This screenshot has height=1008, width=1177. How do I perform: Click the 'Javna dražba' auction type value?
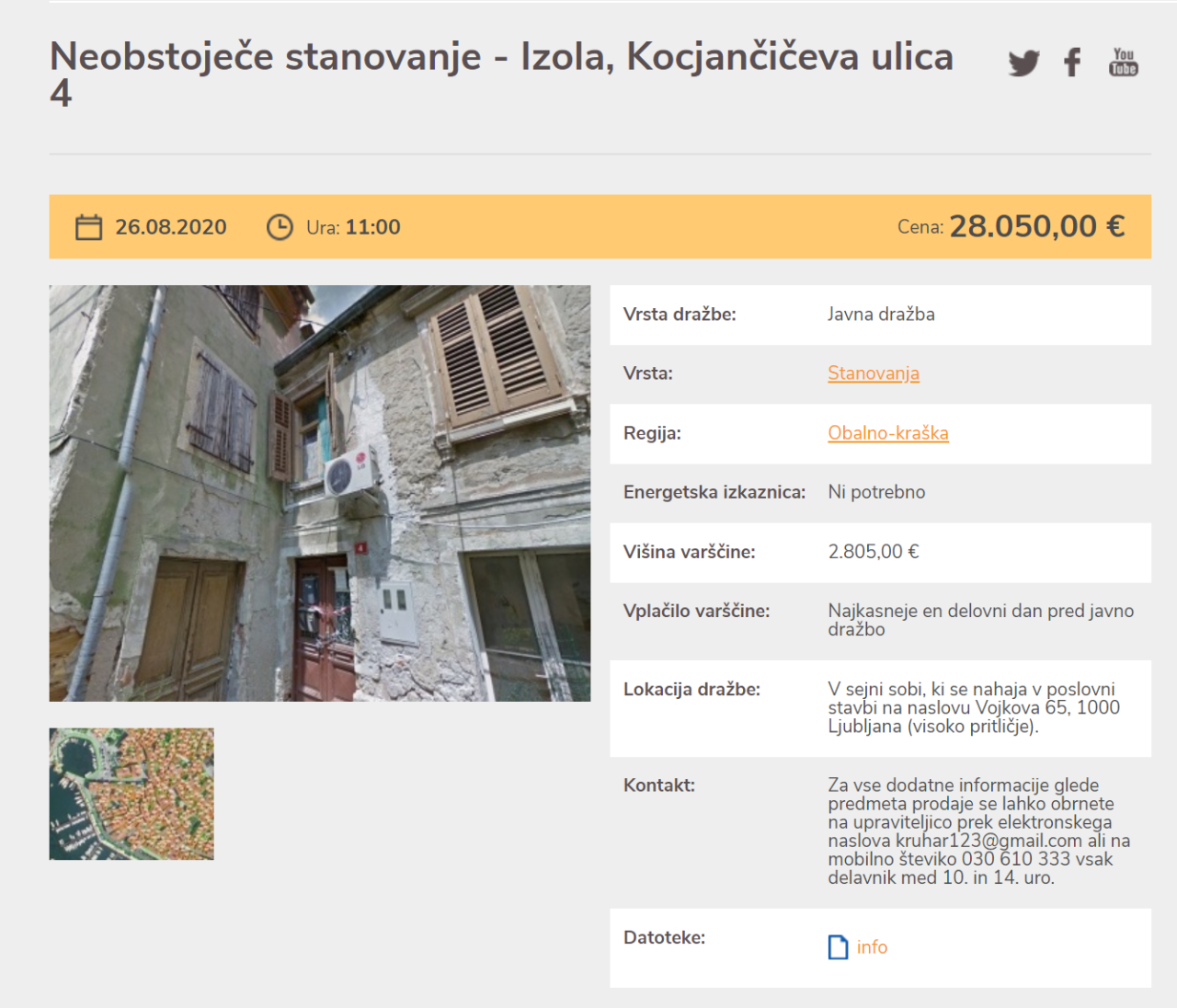pos(881,315)
